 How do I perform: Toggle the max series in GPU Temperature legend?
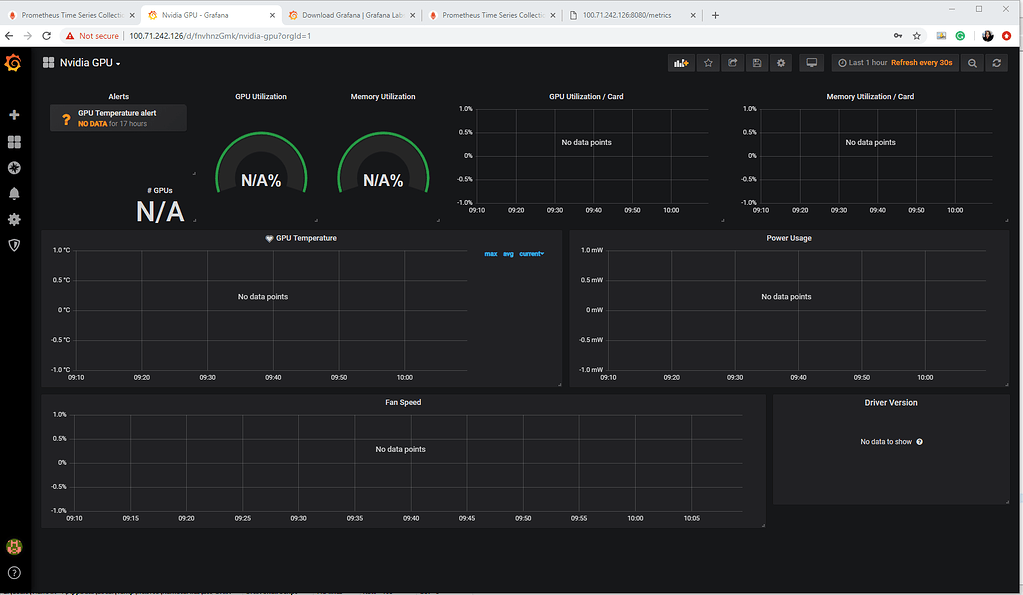(490, 253)
